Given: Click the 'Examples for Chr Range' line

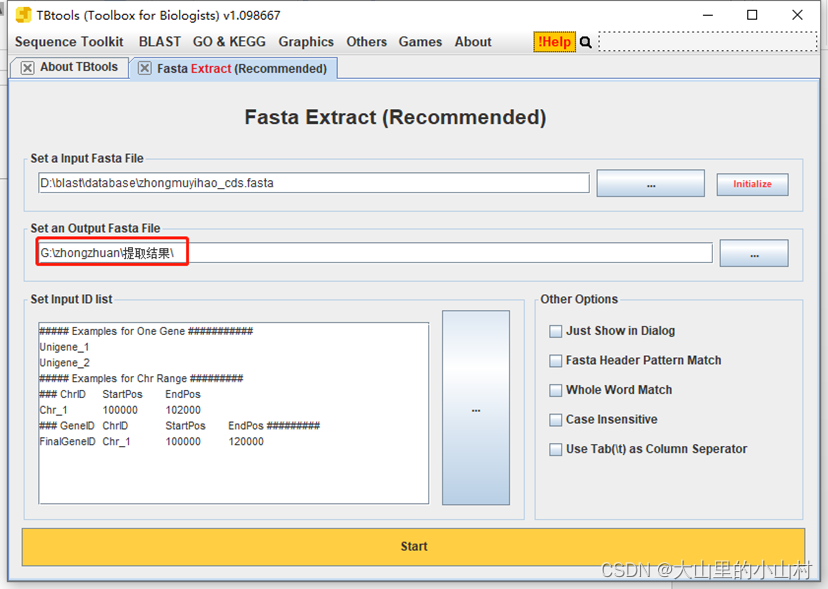Looking at the screenshot, I should (x=141, y=379).
